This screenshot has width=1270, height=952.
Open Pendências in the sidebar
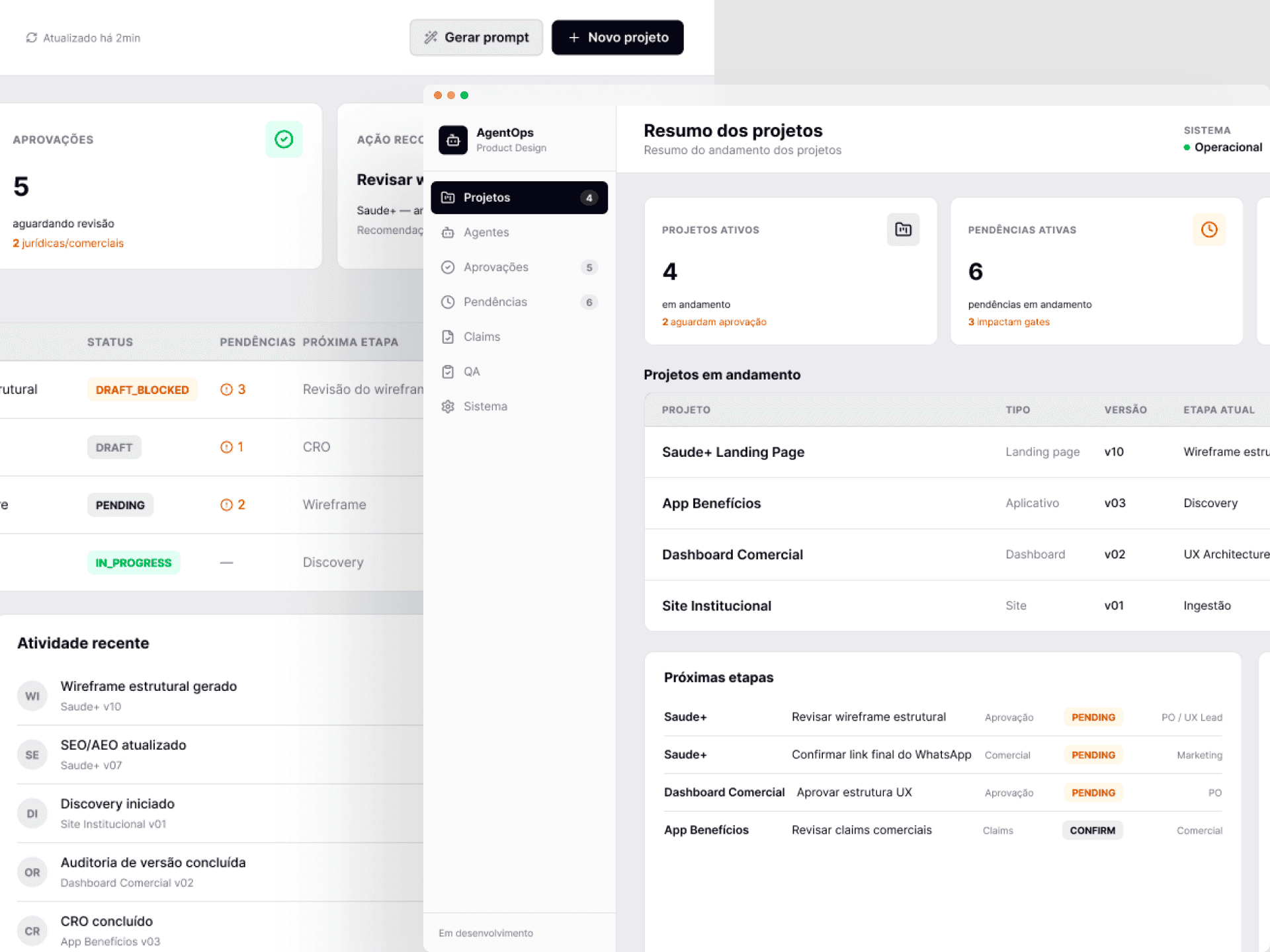click(x=519, y=302)
